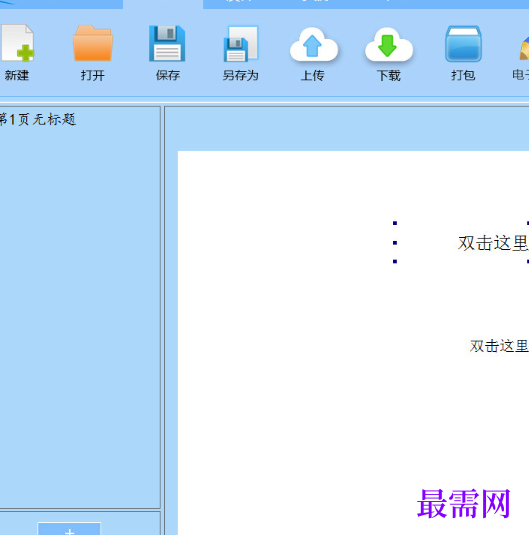Screen dimensions: 529x535
Task: Upload via the 上传 cloud icon
Action: [313, 45]
